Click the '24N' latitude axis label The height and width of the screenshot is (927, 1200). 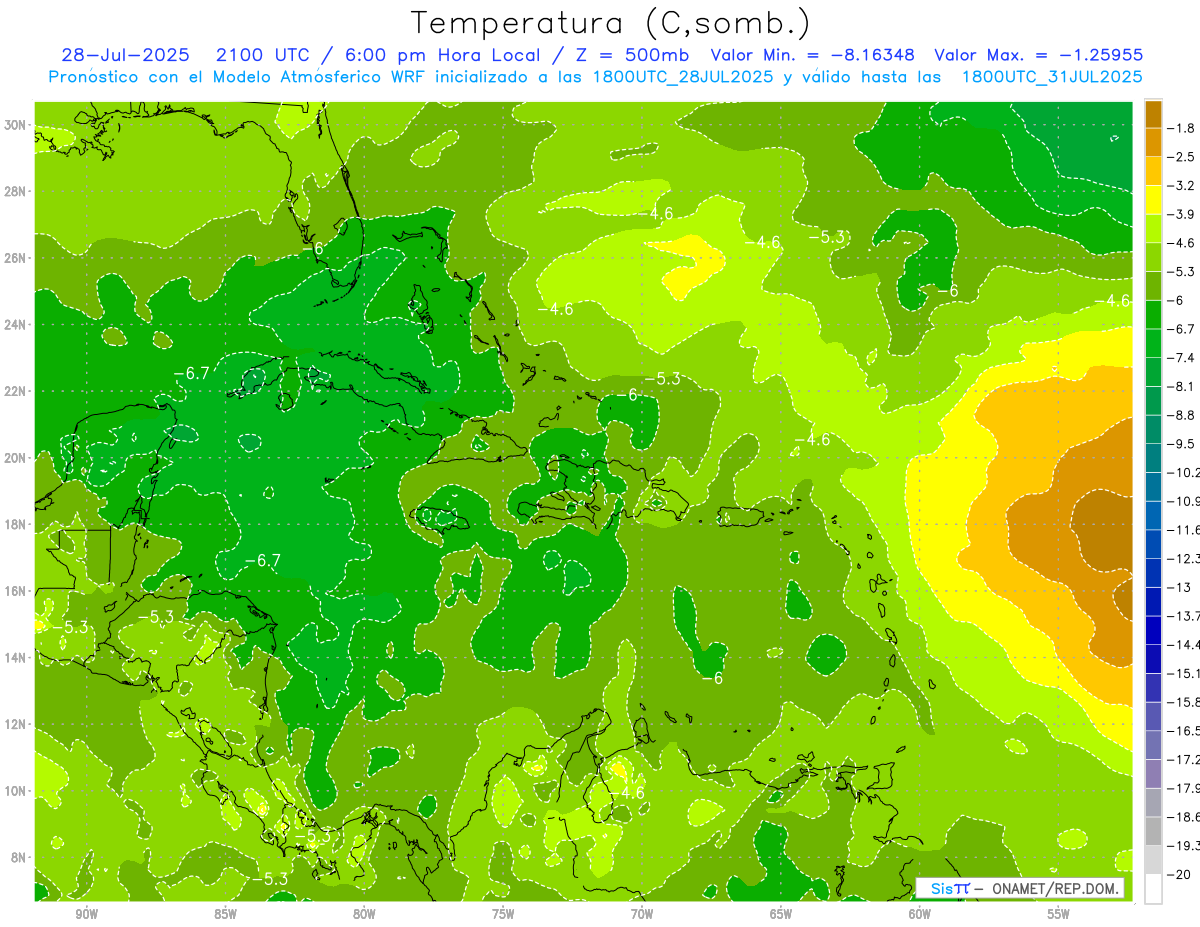pyautogui.click(x=16, y=325)
